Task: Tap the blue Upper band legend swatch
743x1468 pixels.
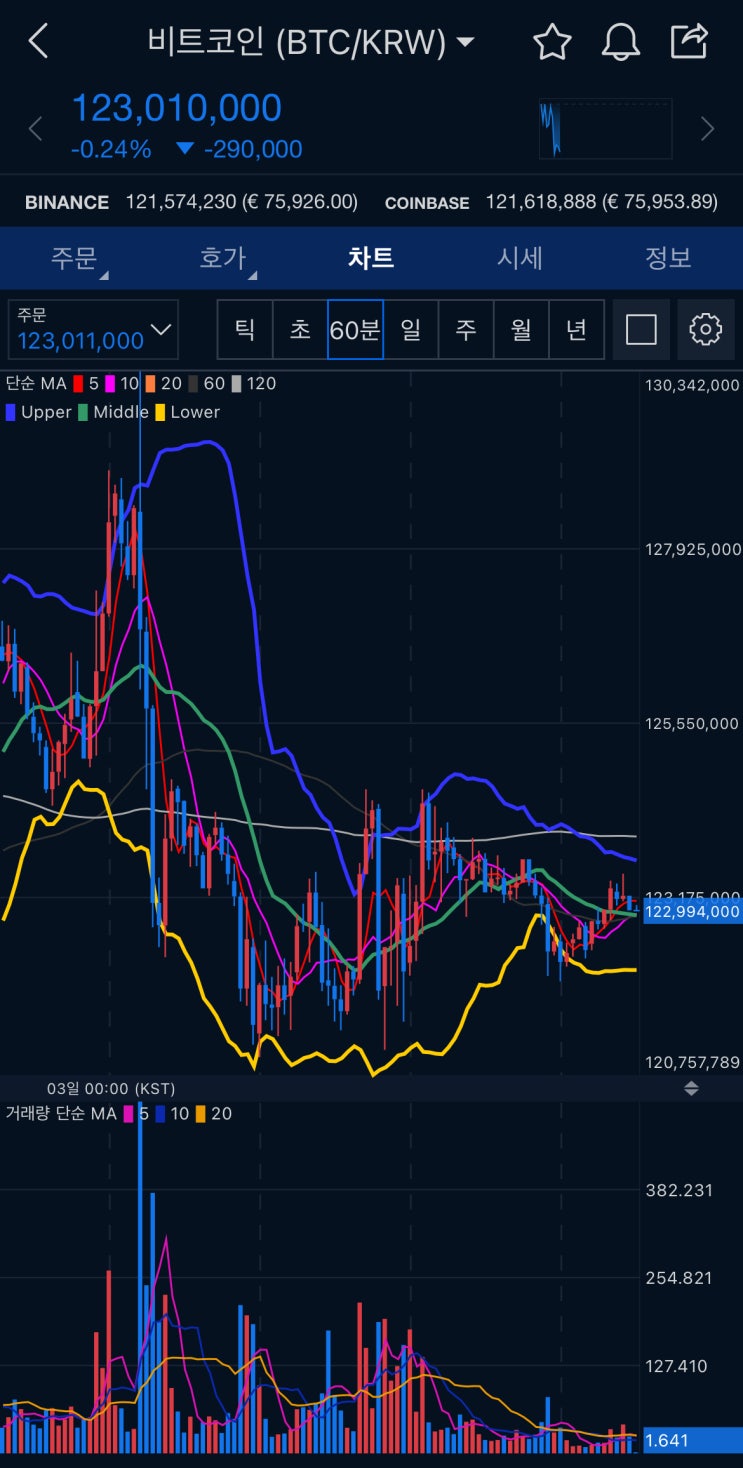Action: pos(10,412)
